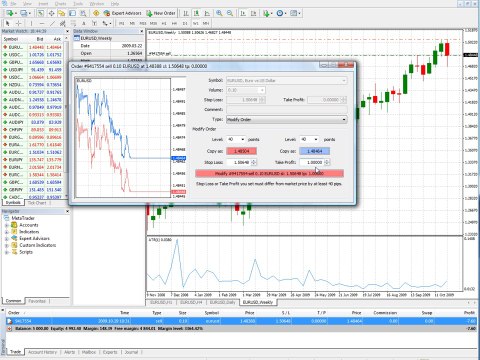Open the Insert menu
Image resolution: width=480 pixels, height=360 pixels.
[x=43, y=4]
